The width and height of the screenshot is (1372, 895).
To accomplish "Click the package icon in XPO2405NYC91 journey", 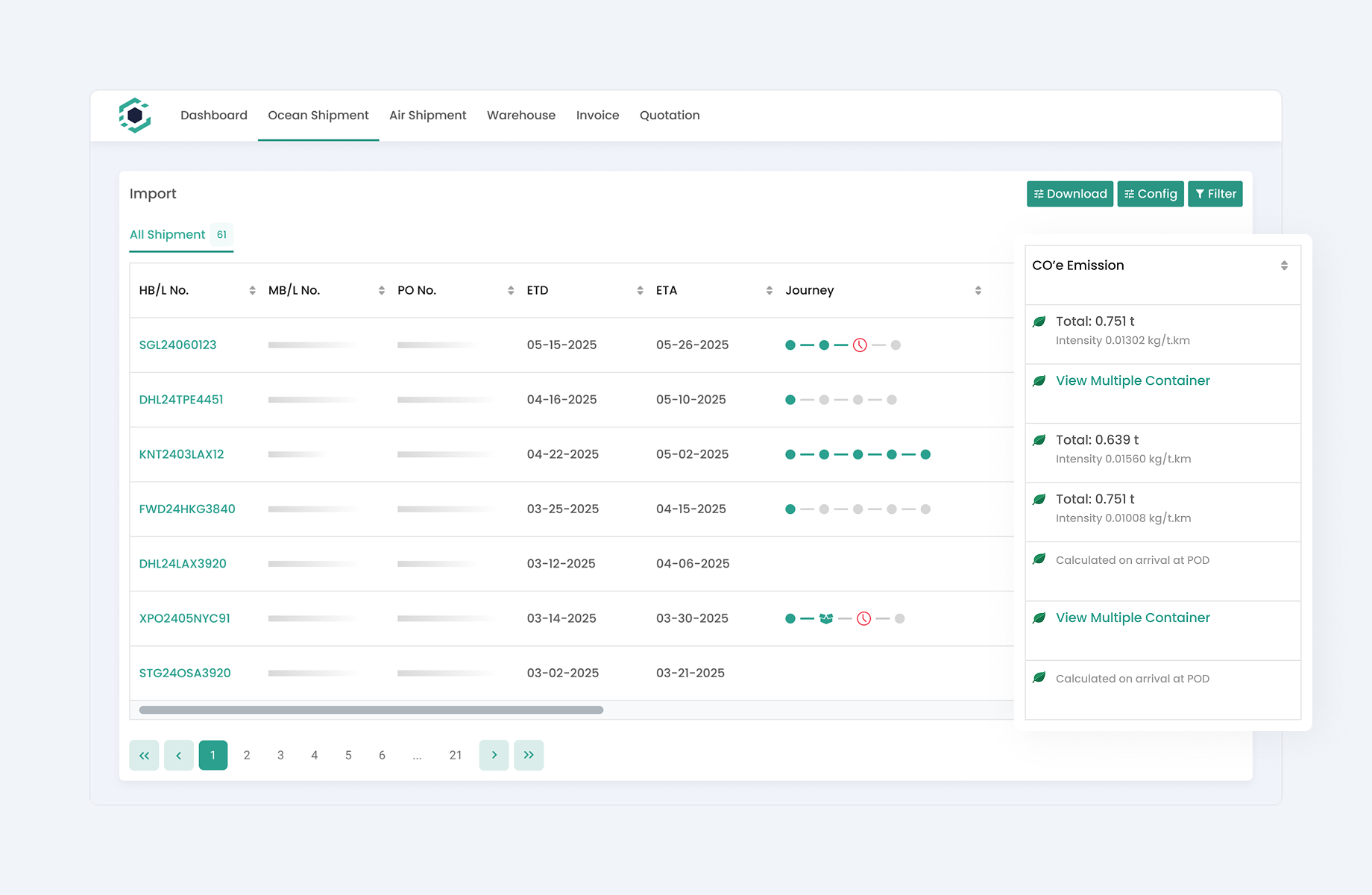I will tap(825, 618).
